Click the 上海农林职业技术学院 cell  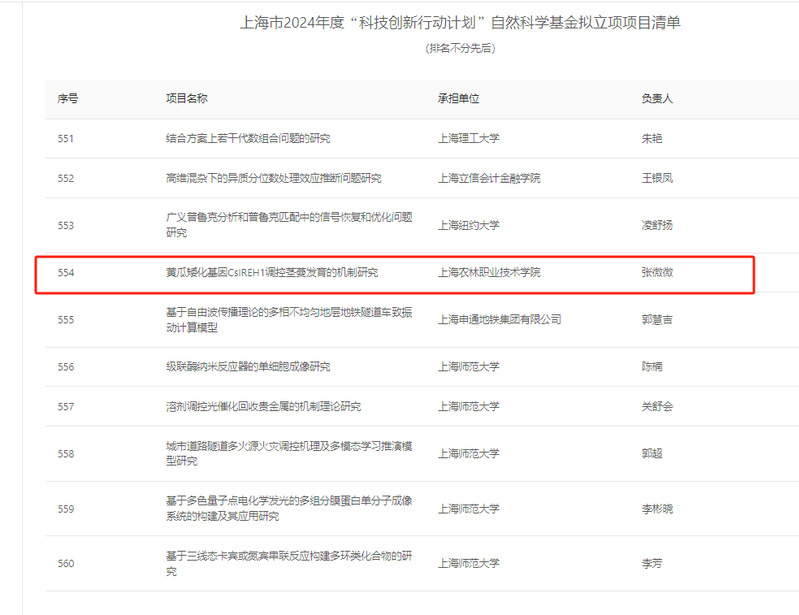coord(489,272)
